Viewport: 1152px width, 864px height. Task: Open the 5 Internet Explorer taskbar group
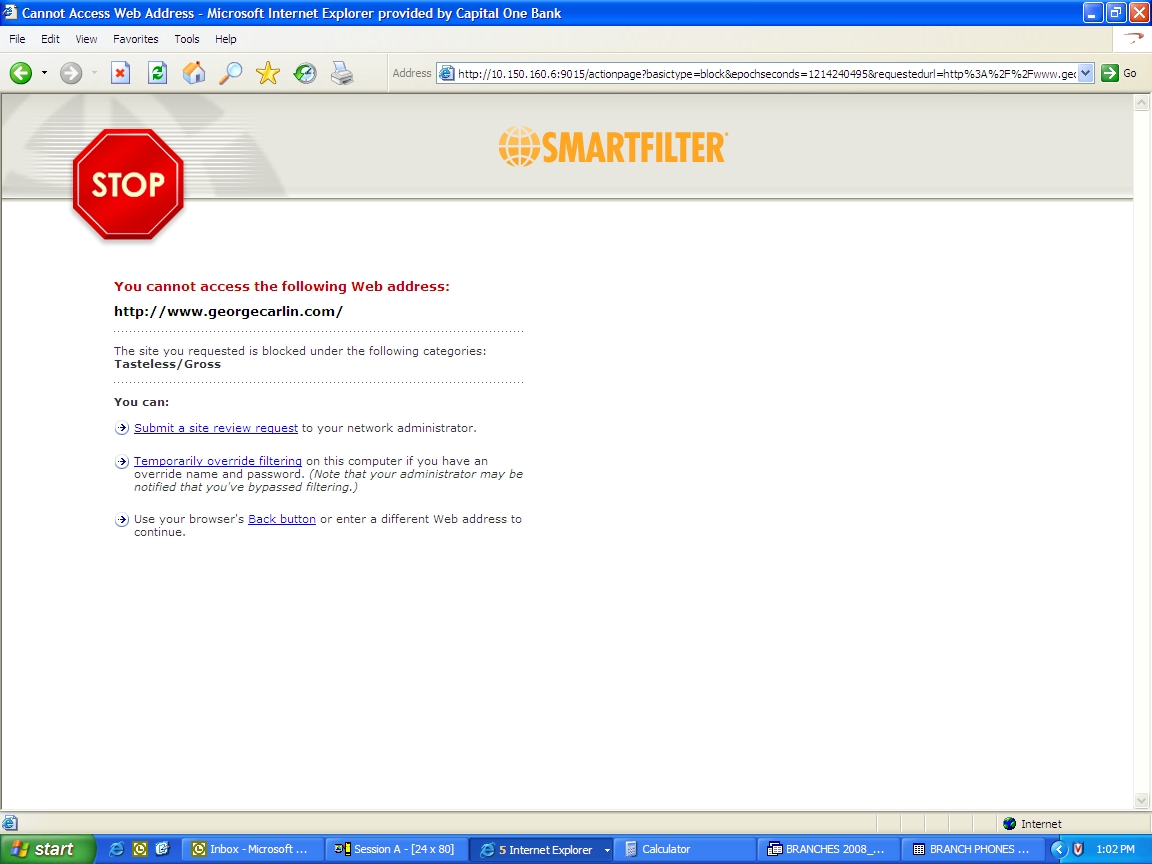[542, 849]
